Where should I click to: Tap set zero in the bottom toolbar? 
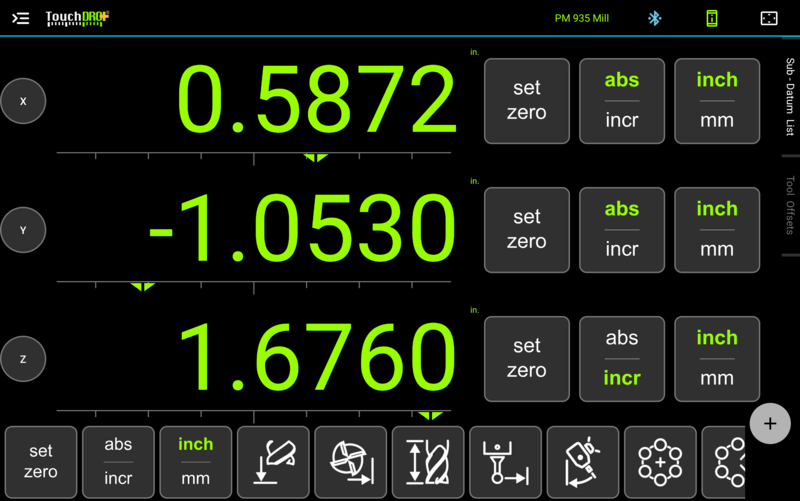coord(41,462)
